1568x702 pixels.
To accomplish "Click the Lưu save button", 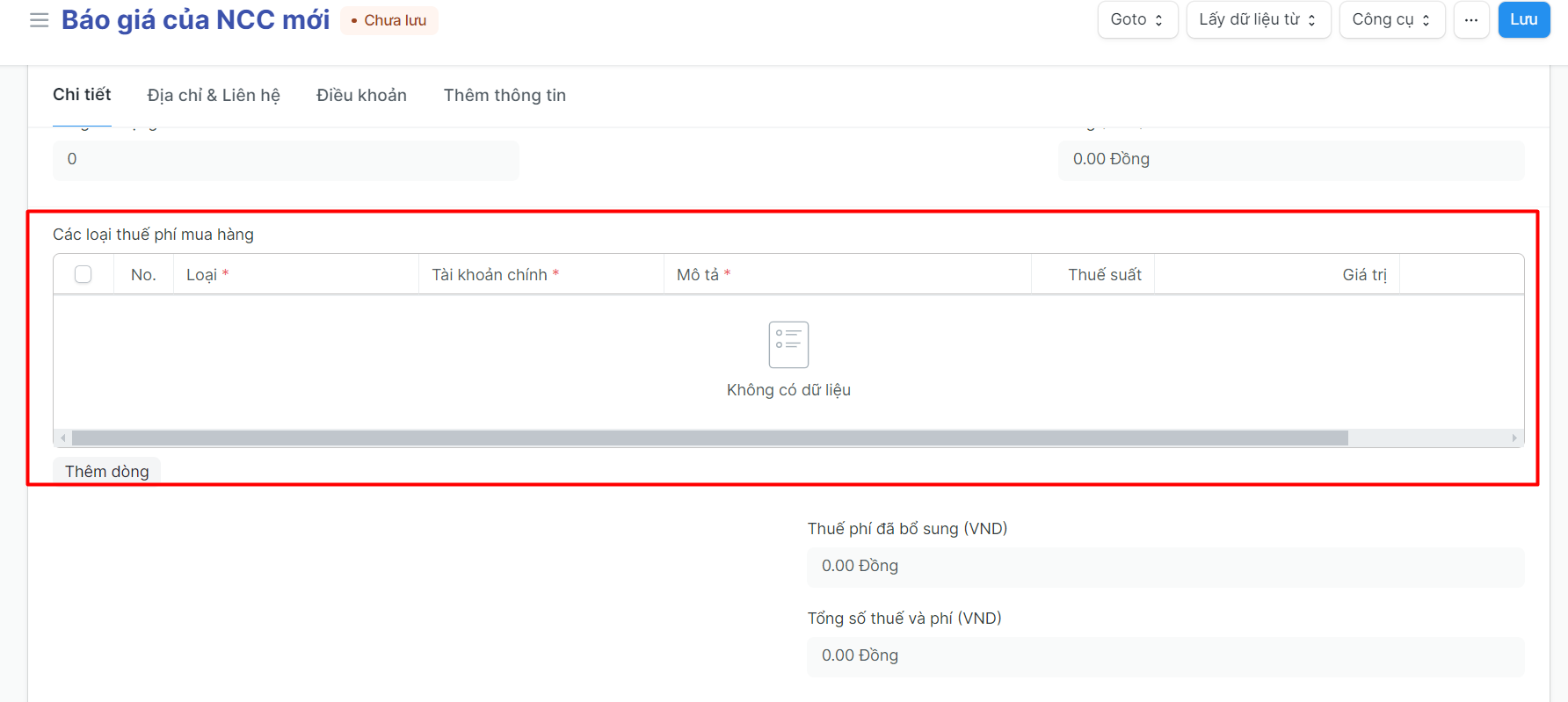I will click(x=1523, y=20).
